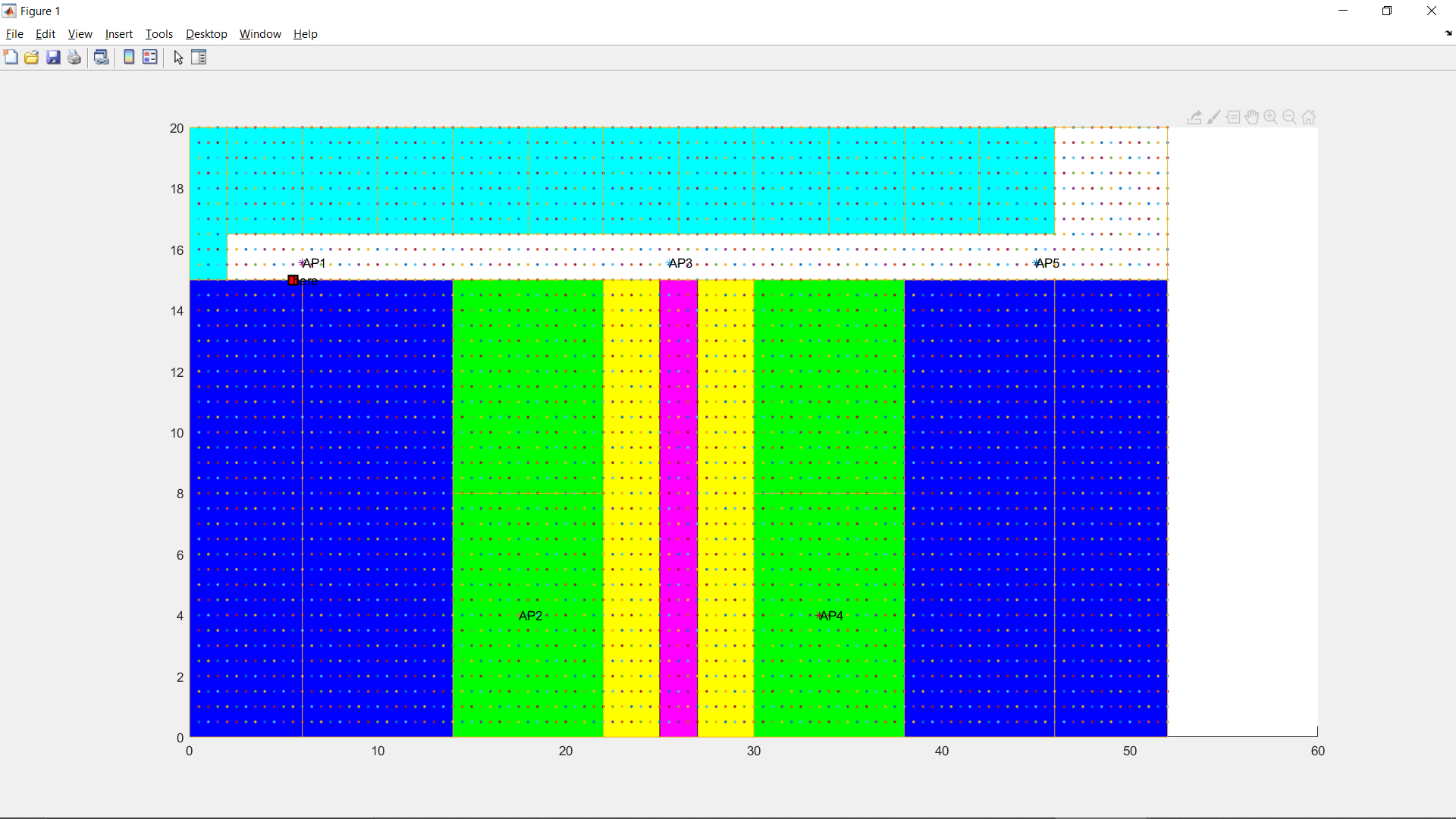The width and height of the screenshot is (1456, 819).
Task: Click the axes Export share icon
Action: [x=1194, y=118]
